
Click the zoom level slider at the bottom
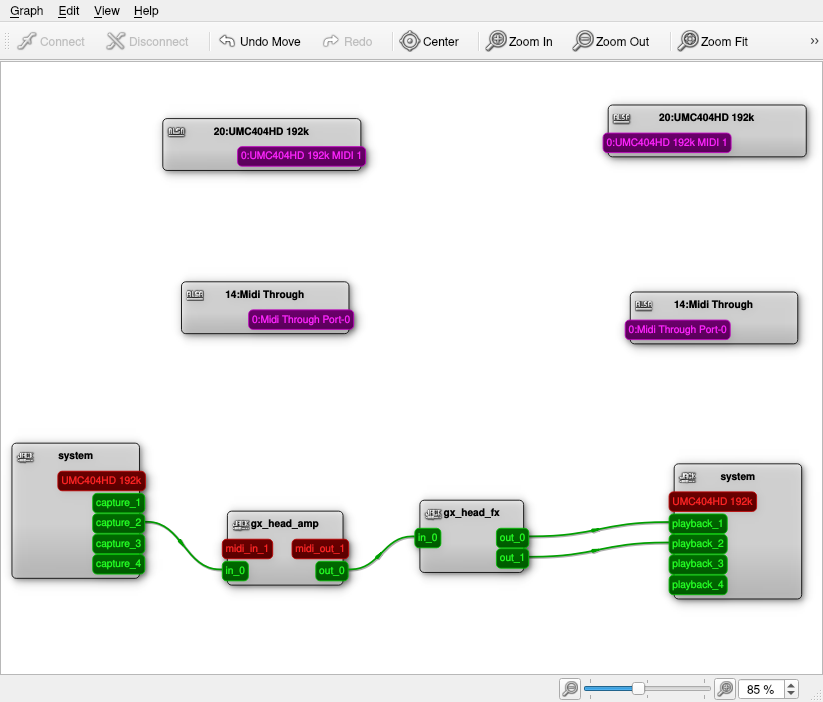[x=638, y=689]
